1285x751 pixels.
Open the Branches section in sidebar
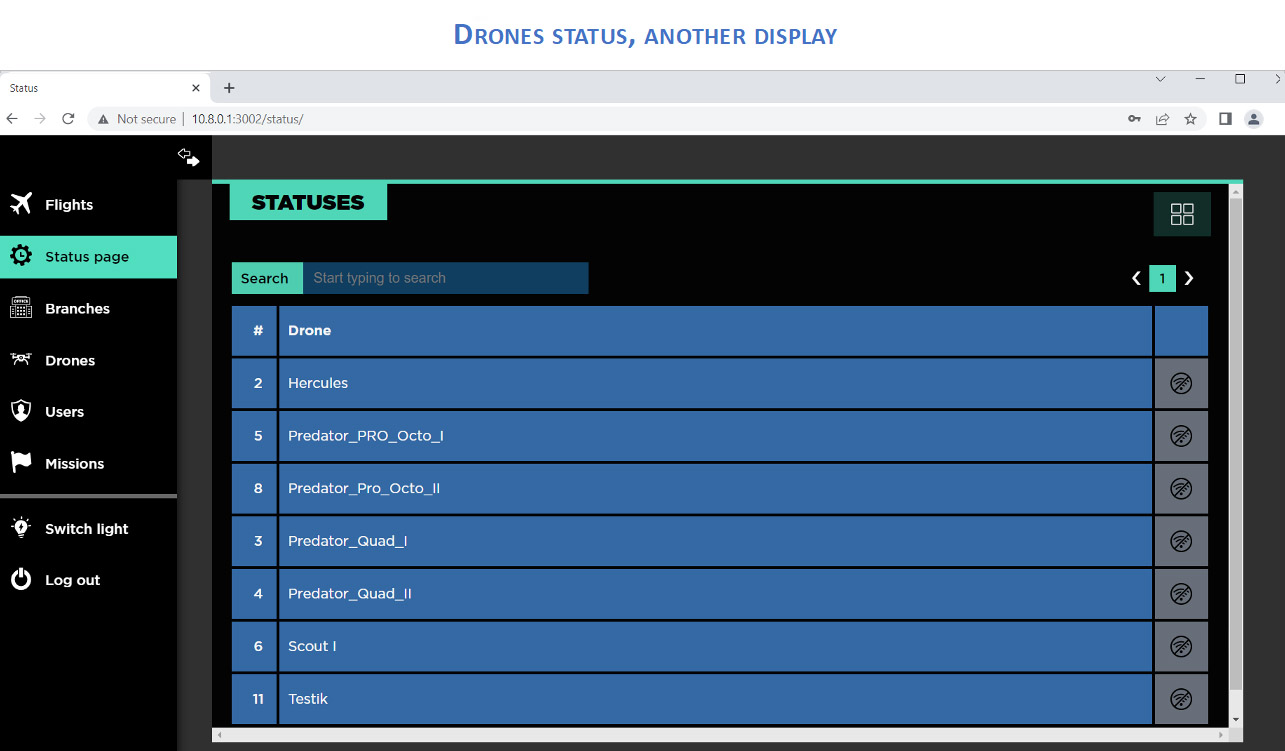(x=77, y=309)
